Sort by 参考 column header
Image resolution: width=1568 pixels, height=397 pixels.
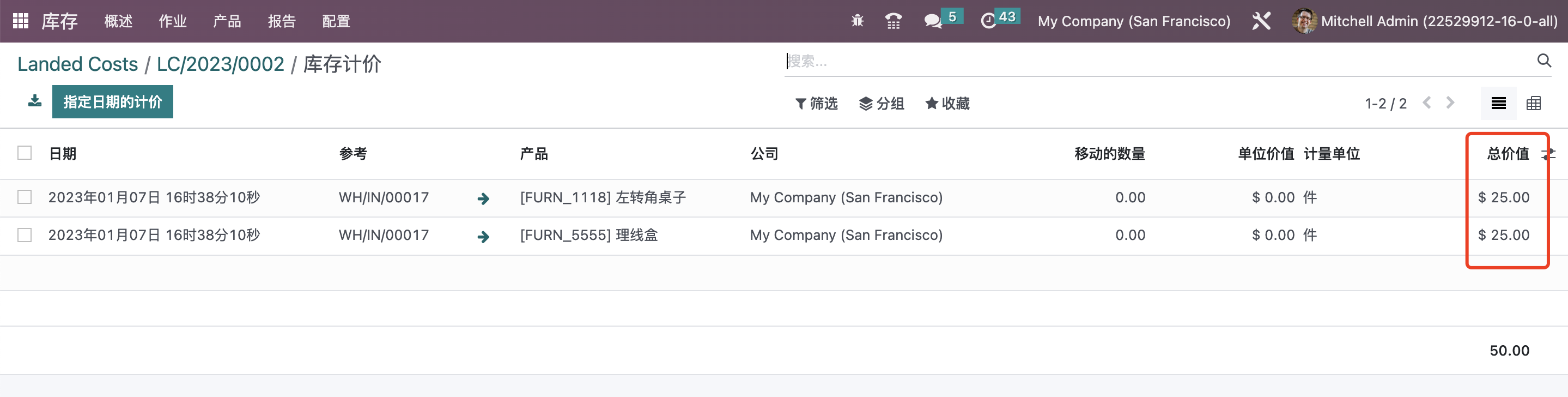(353, 153)
